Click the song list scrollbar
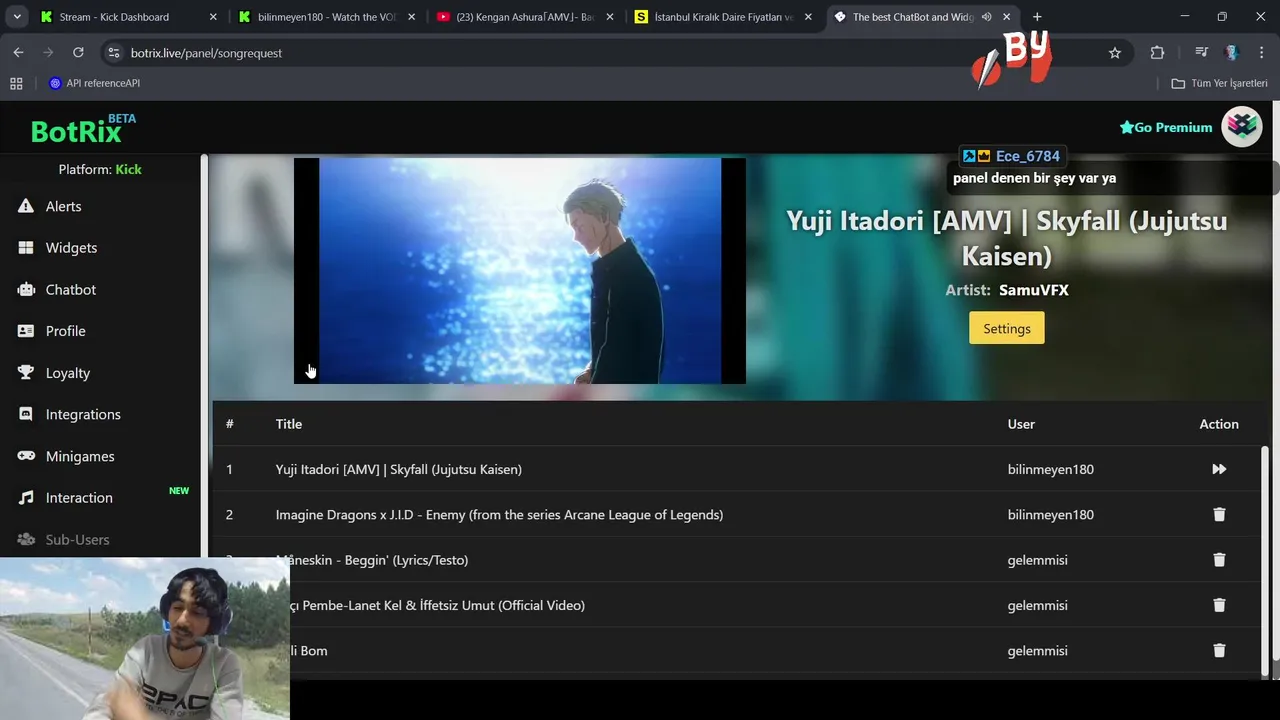 1265,560
